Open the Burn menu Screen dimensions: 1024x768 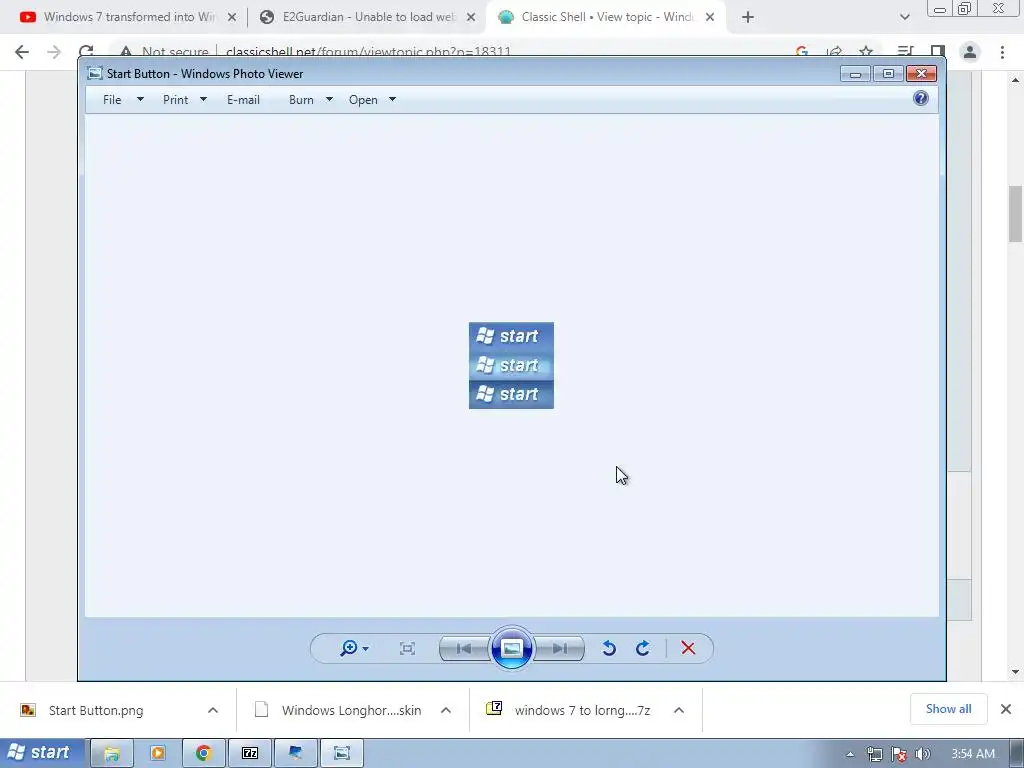[301, 100]
